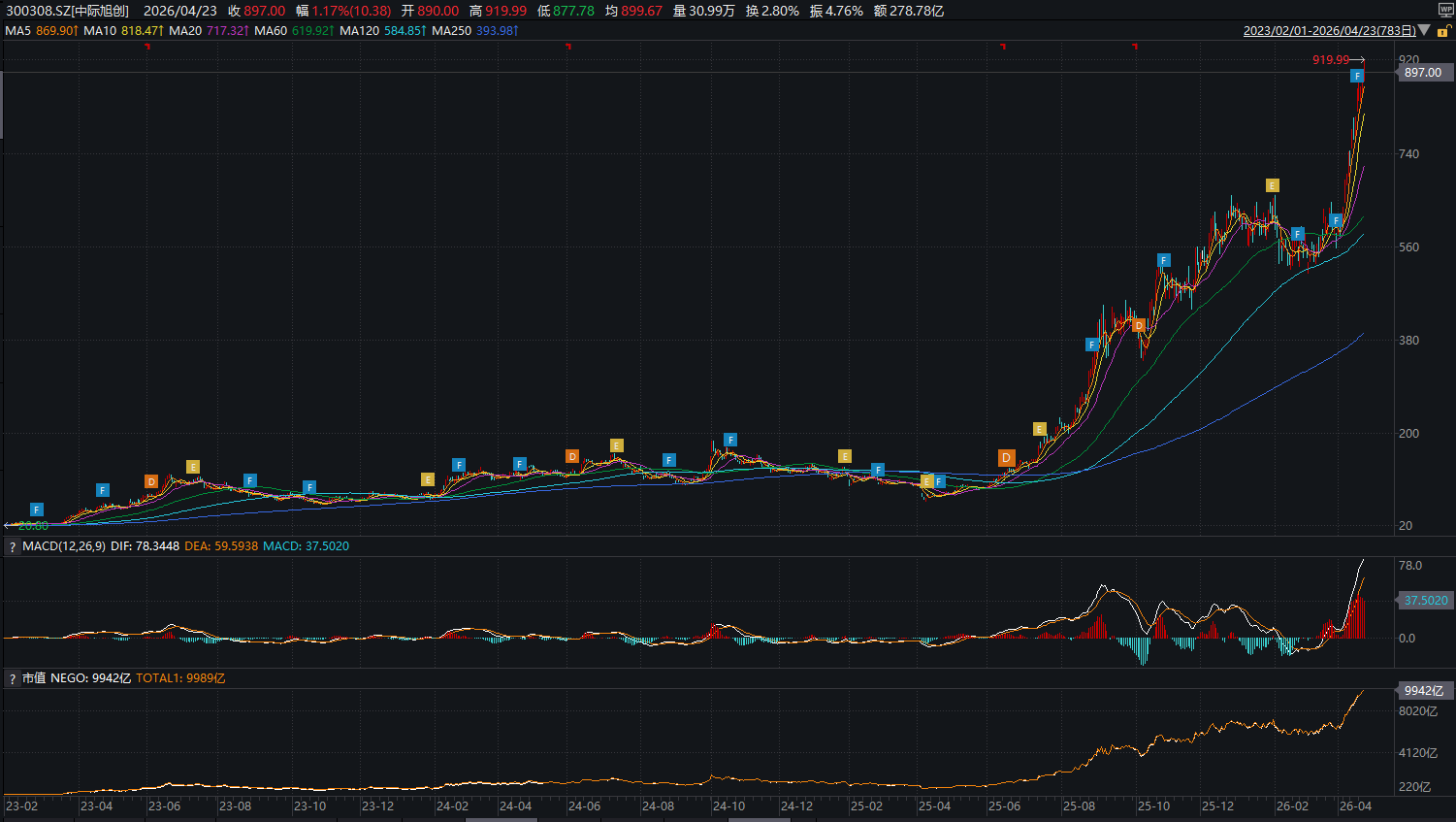Click the large orange D marker above 25-06

pyautogui.click(x=1006, y=458)
